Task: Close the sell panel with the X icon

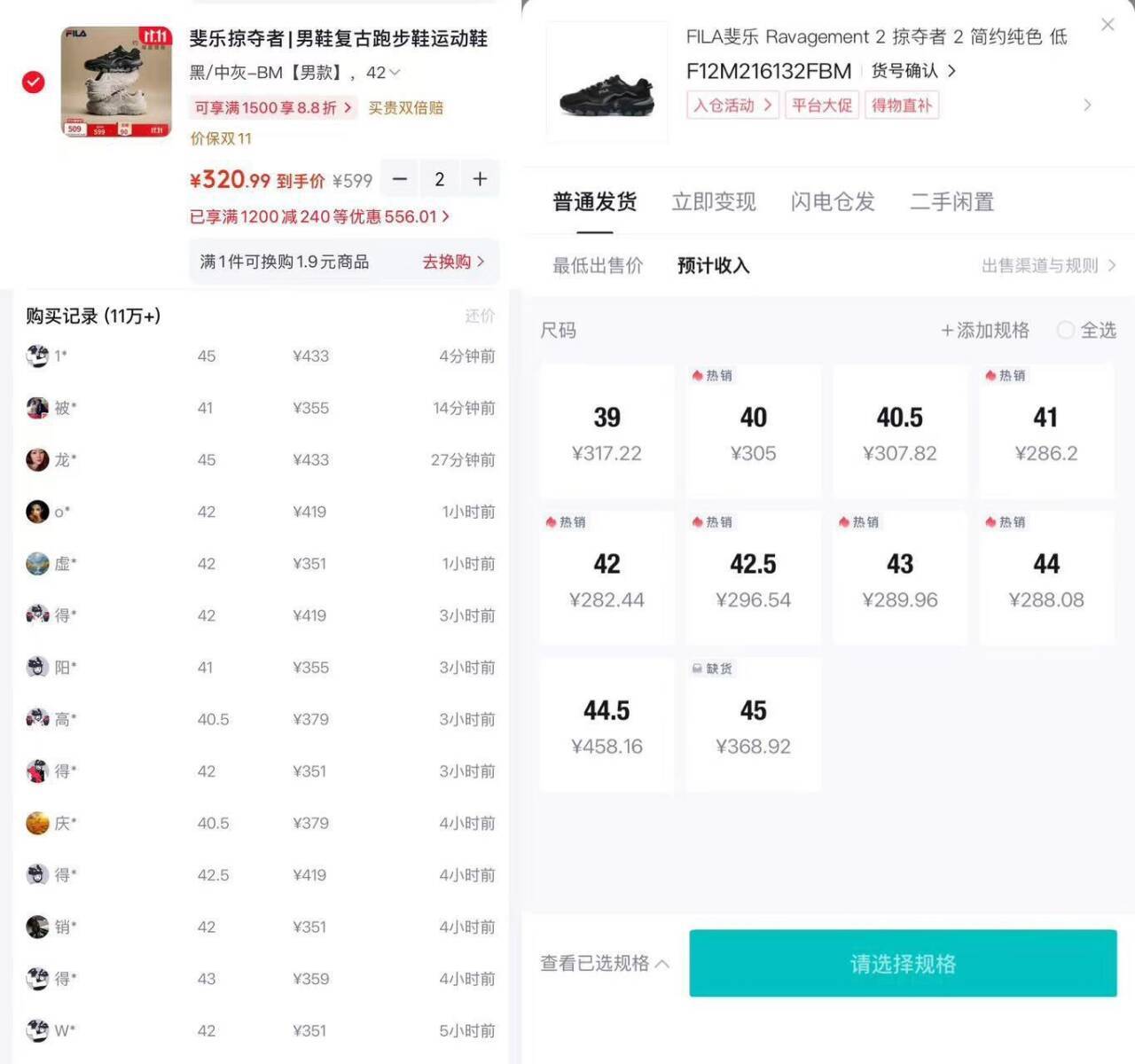Action: (x=1108, y=25)
